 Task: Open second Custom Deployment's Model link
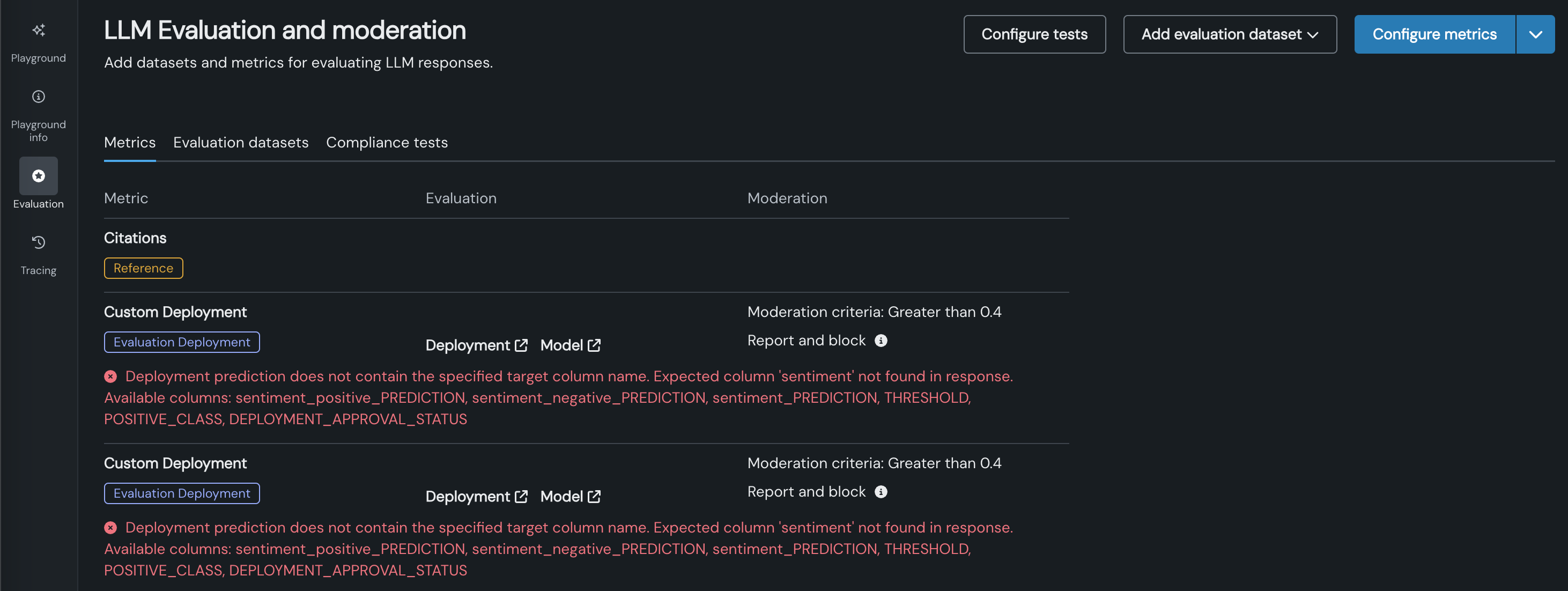coord(571,497)
